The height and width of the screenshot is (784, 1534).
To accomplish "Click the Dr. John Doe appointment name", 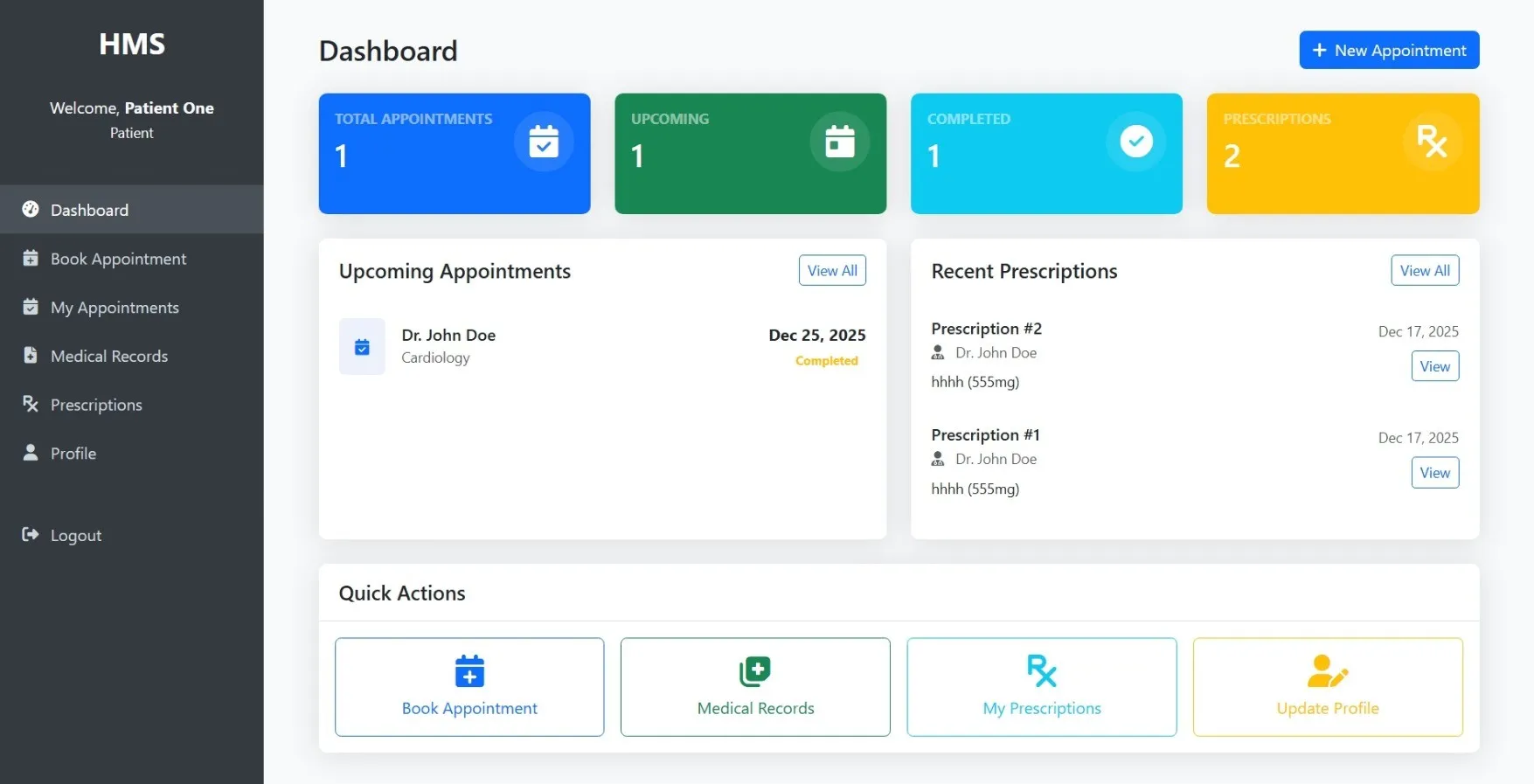I will (x=448, y=335).
